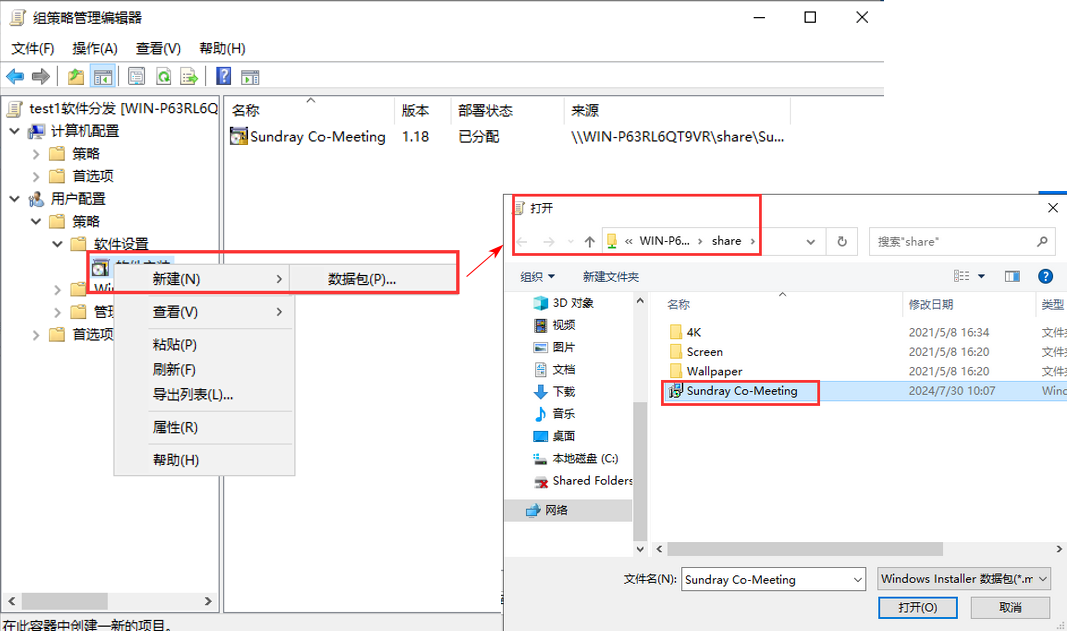Click the change view icon in the Open dialog
This screenshot has width=1067, height=631.
point(962,276)
